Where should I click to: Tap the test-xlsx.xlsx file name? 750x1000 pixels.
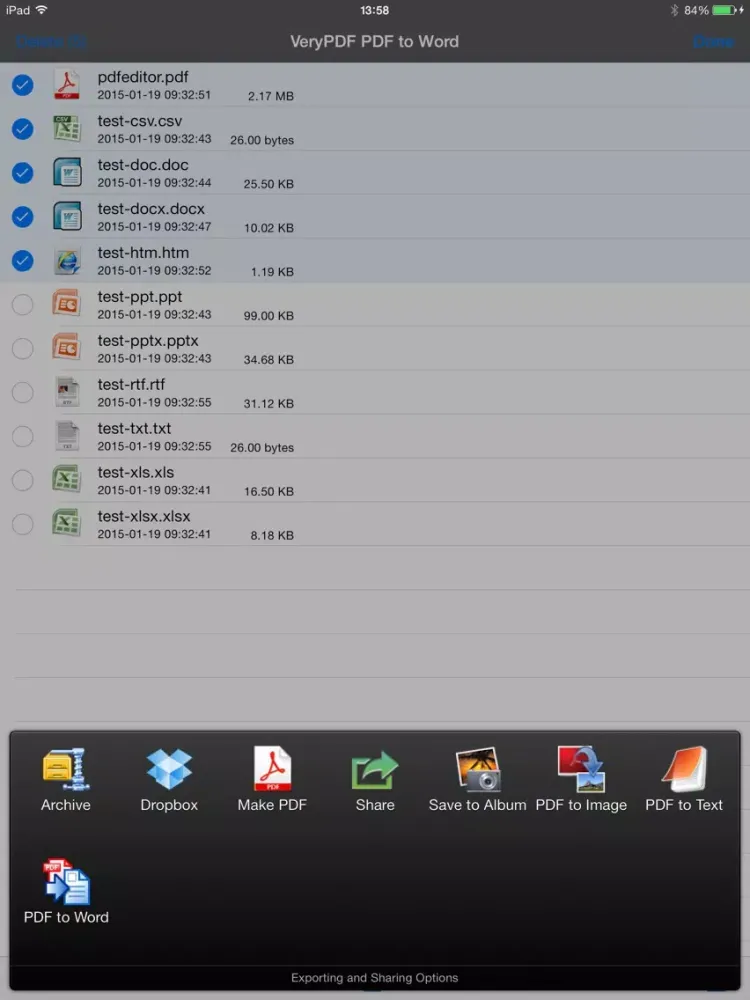pyautogui.click(x=144, y=517)
